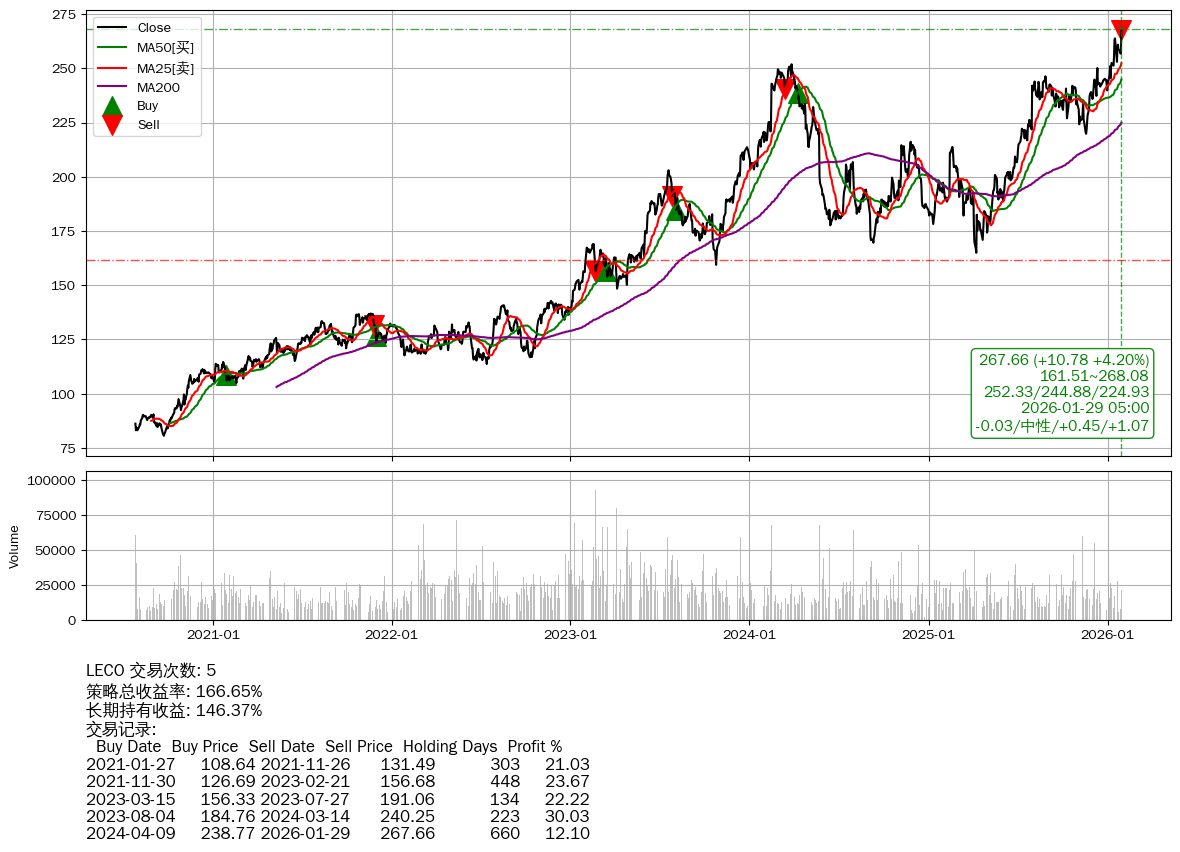Click the green buy marker near January 2021
The width and height of the screenshot is (1180, 852).
pyautogui.click(x=226, y=376)
